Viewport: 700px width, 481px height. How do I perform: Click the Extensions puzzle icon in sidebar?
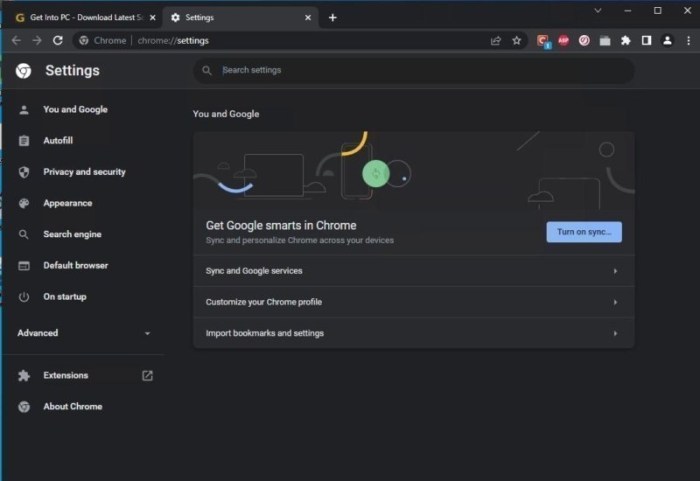pyautogui.click(x=24, y=376)
